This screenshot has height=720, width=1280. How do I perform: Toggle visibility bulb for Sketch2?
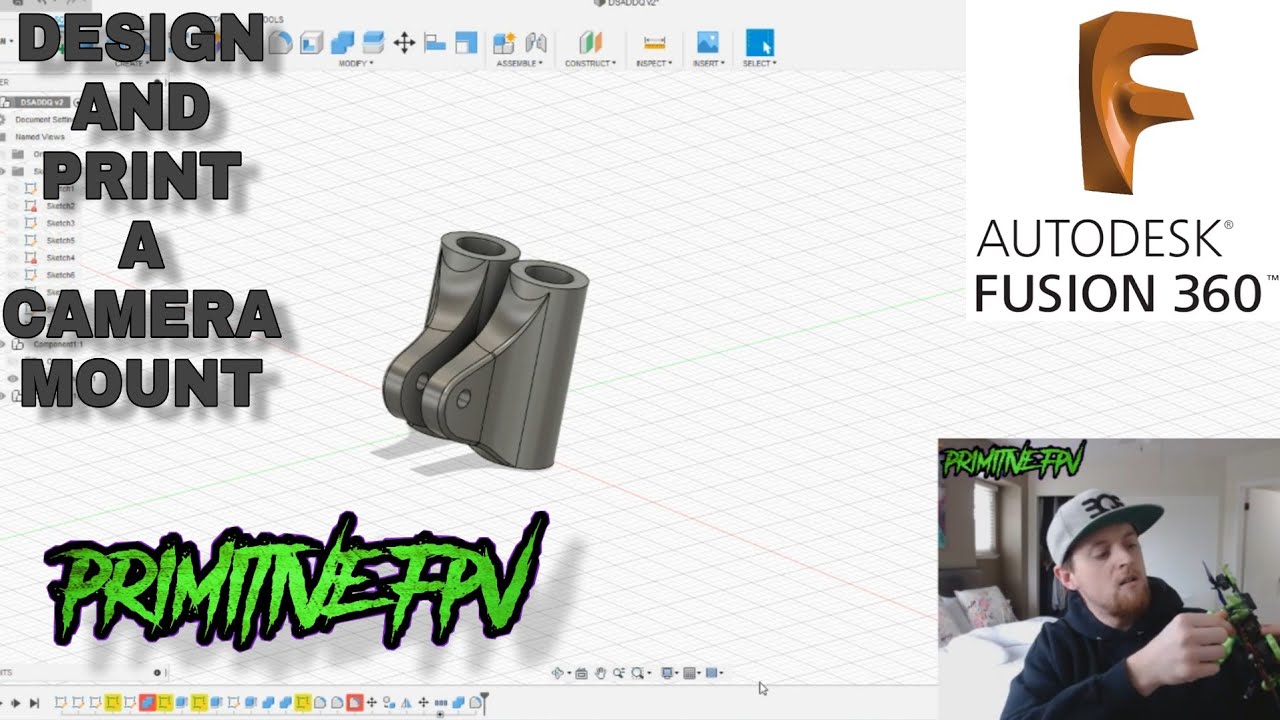point(13,206)
